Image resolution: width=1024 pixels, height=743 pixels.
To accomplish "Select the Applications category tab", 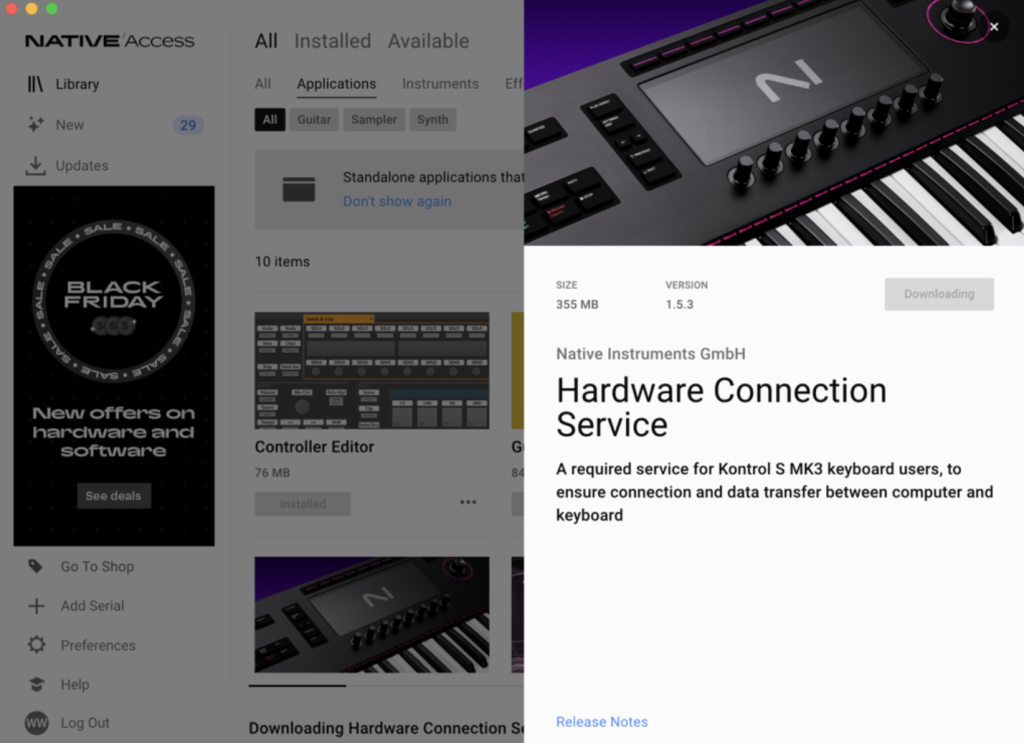I will coord(336,84).
